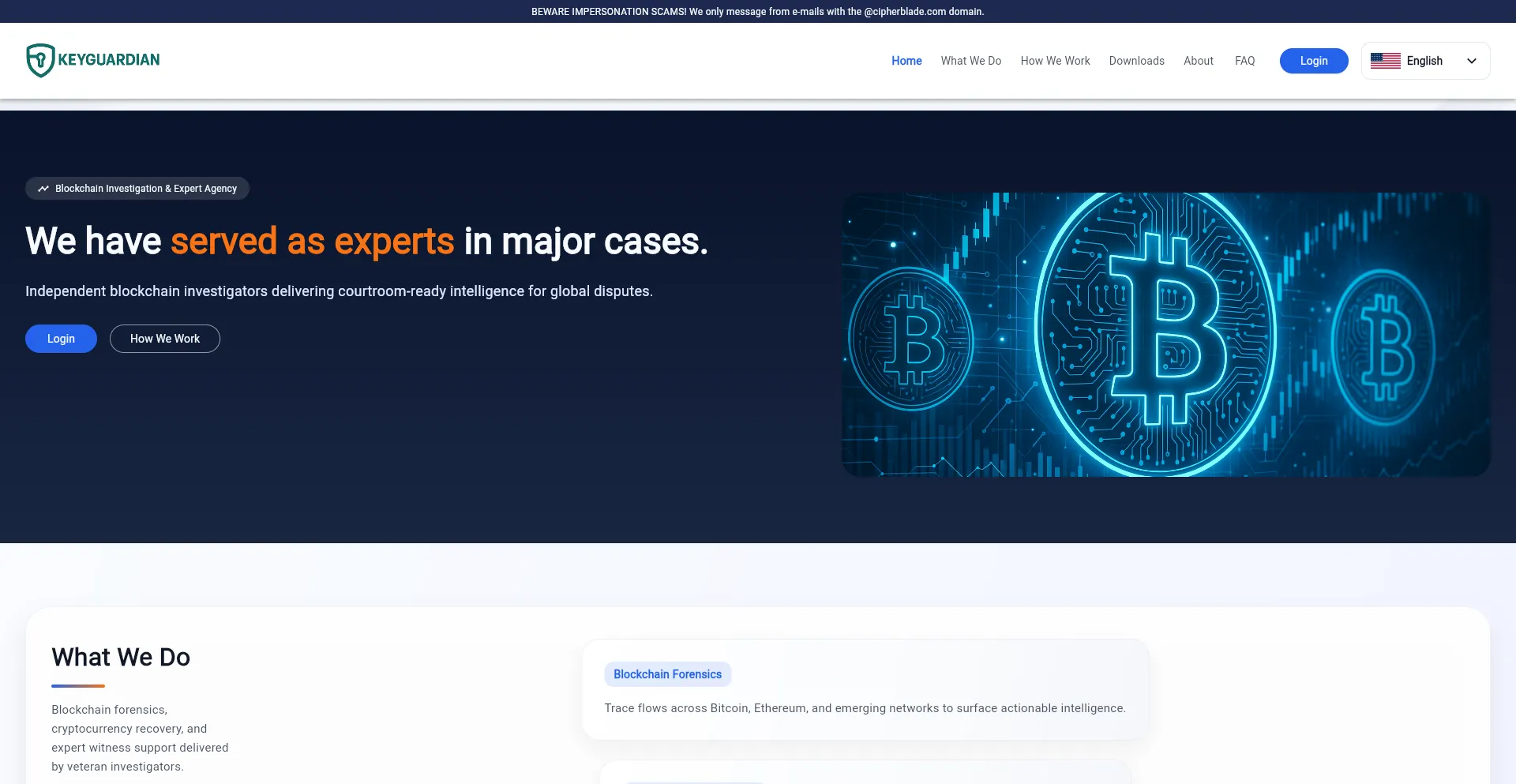1516x784 pixels.
Task: Open the Downloads nav item
Action: tap(1136, 61)
